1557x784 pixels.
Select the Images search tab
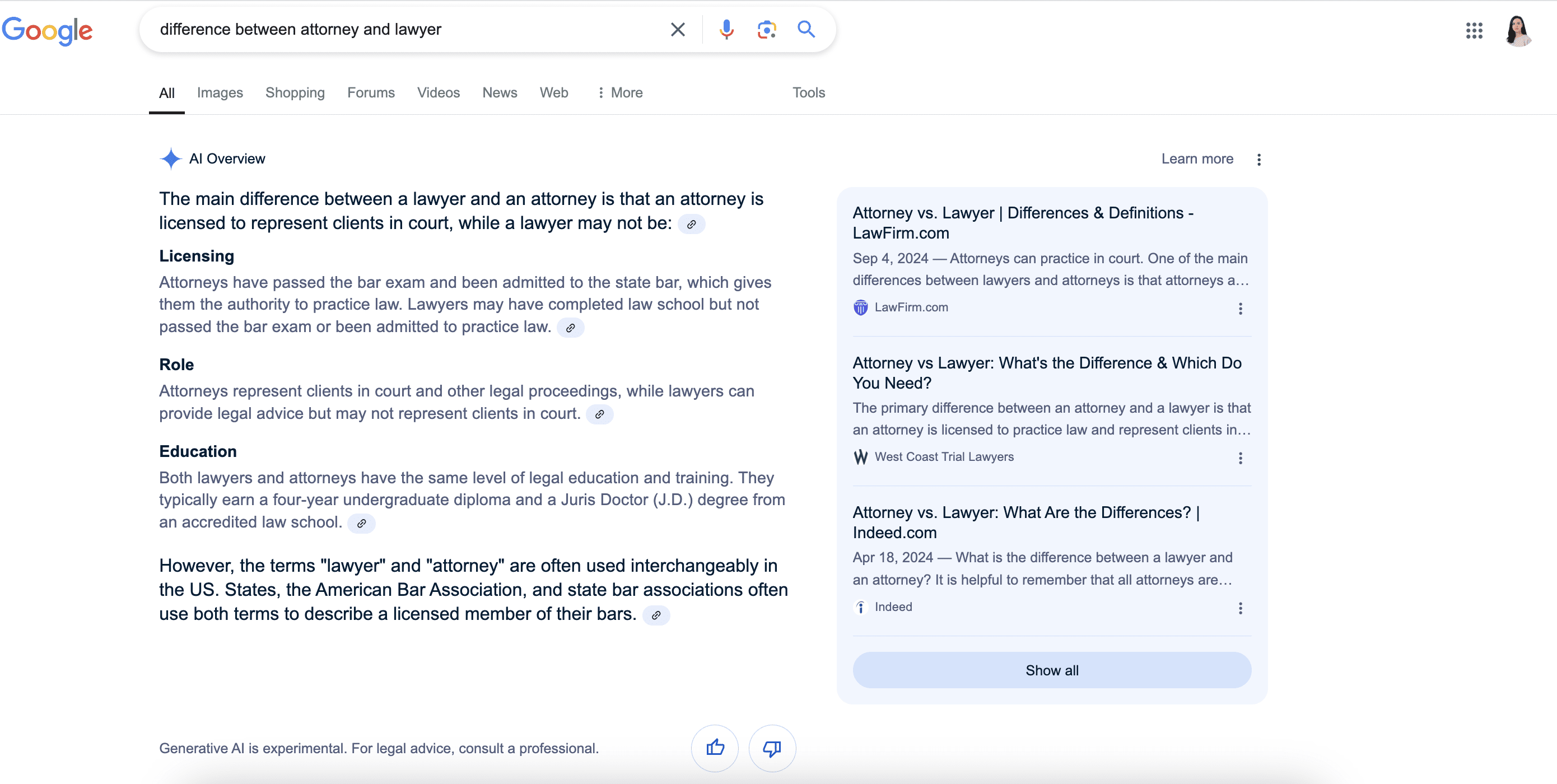pyautogui.click(x=220, y=93)
